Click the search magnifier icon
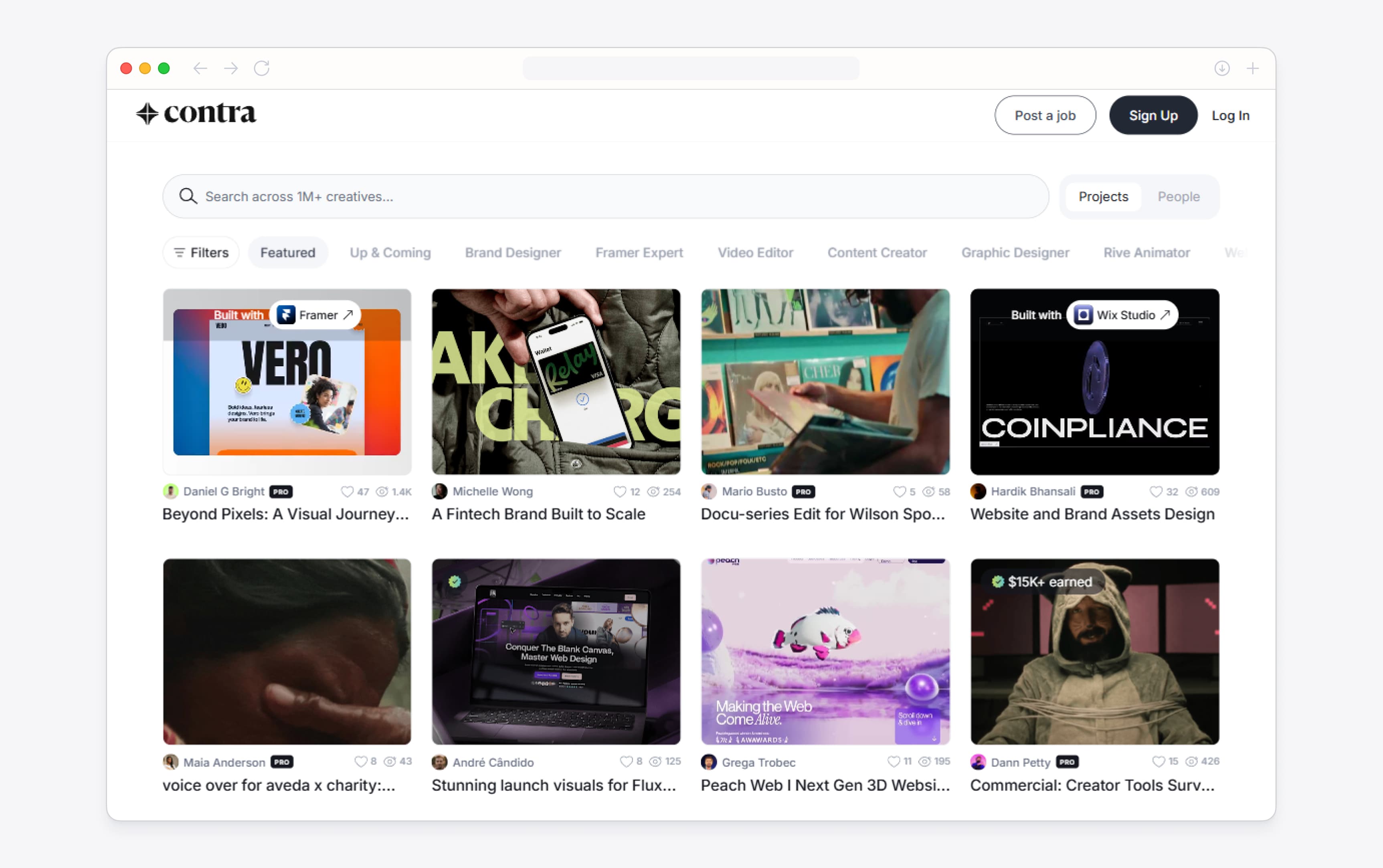 pyautogui.click(x=188, y=196)
